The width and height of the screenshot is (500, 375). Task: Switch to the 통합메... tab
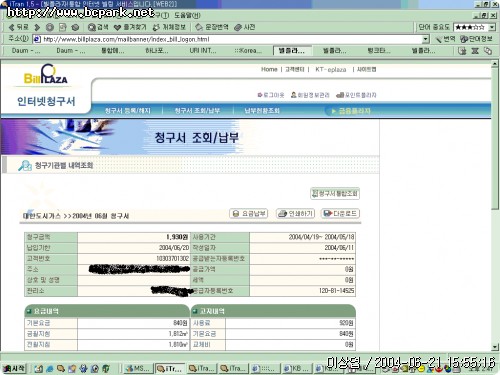[x=113, y=51]
